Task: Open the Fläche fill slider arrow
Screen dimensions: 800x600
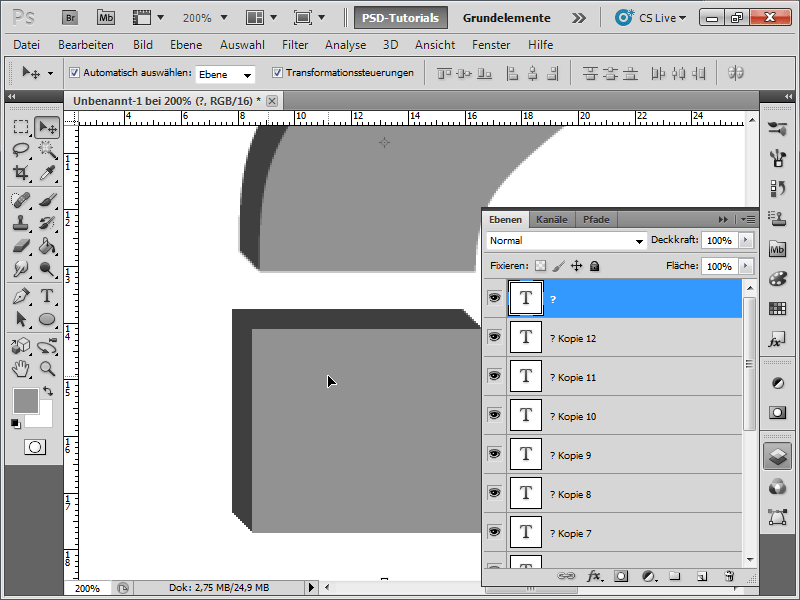Action: coord(746,266)
